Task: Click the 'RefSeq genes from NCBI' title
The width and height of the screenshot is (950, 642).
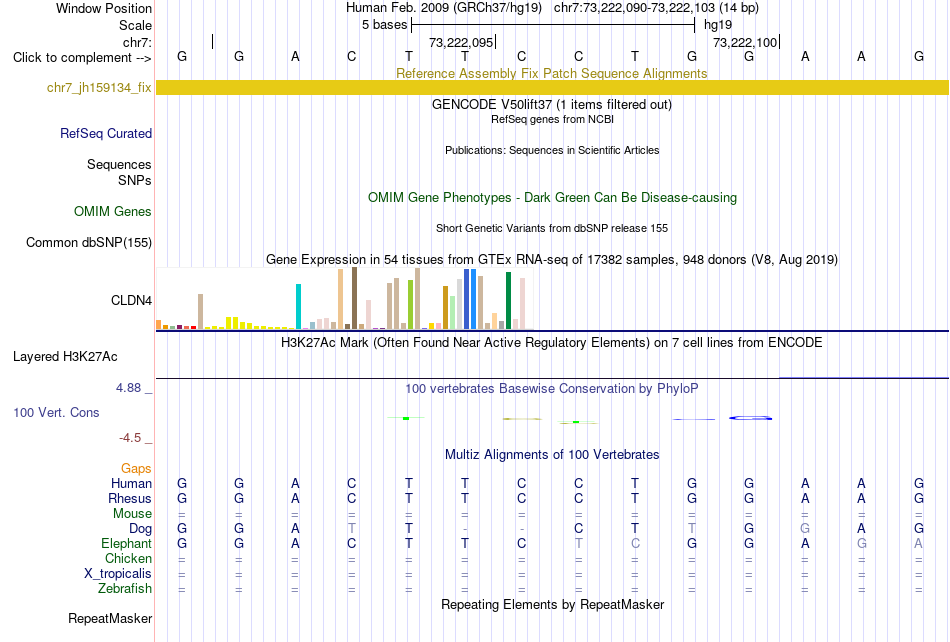Action: tap(552, 119)
